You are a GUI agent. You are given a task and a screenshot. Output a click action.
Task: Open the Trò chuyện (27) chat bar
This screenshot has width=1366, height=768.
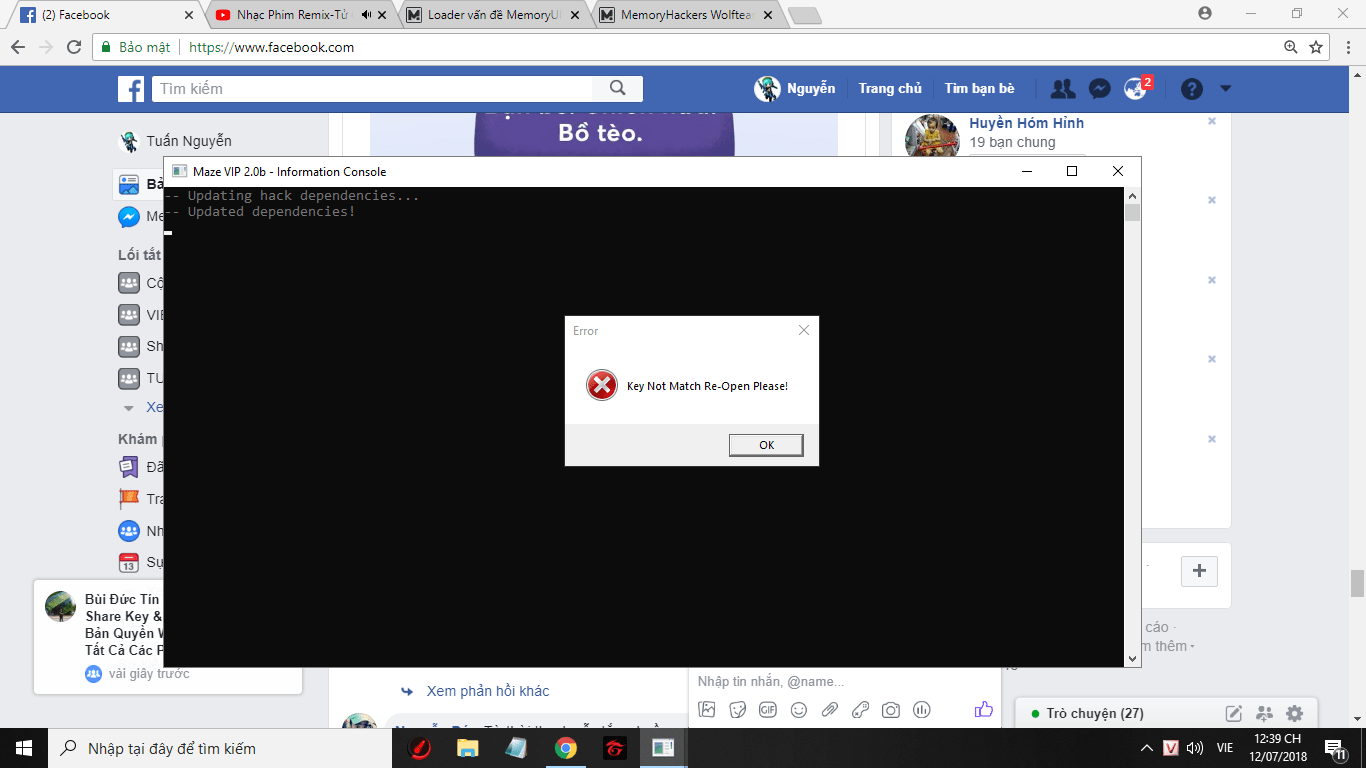tap(1095, 713)
